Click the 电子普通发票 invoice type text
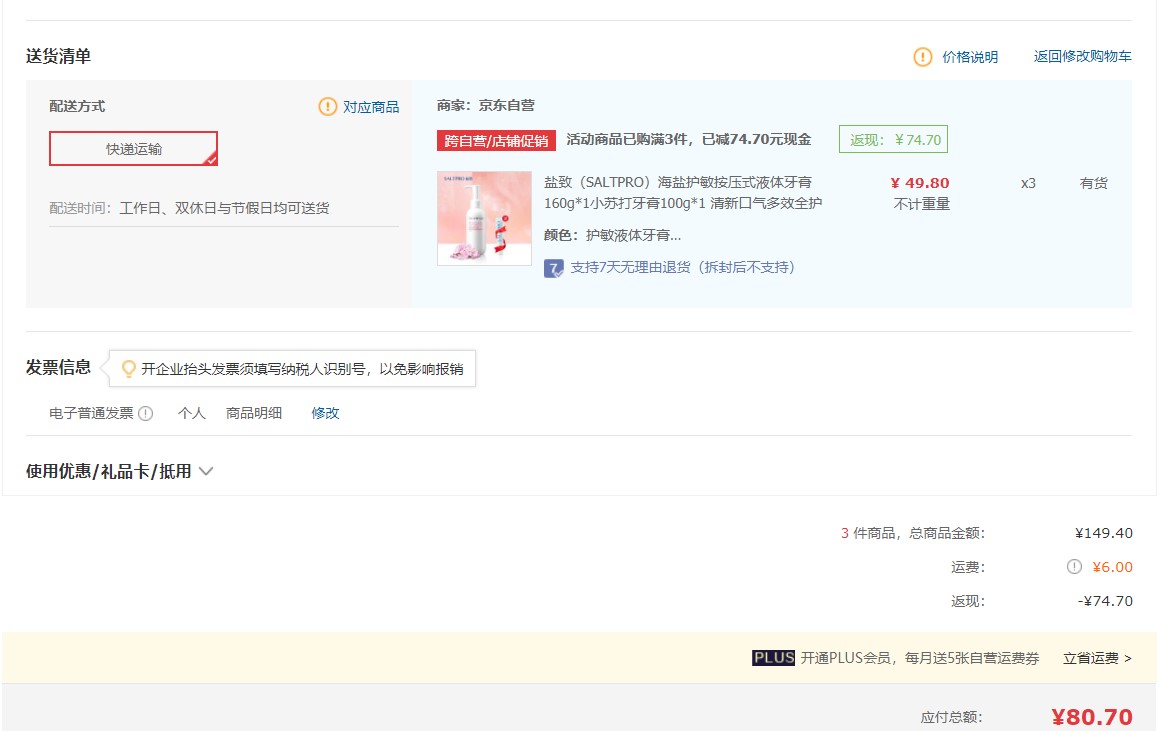Screen dimensions: 1176x731 pyautogui.click(x=91, y=413)
